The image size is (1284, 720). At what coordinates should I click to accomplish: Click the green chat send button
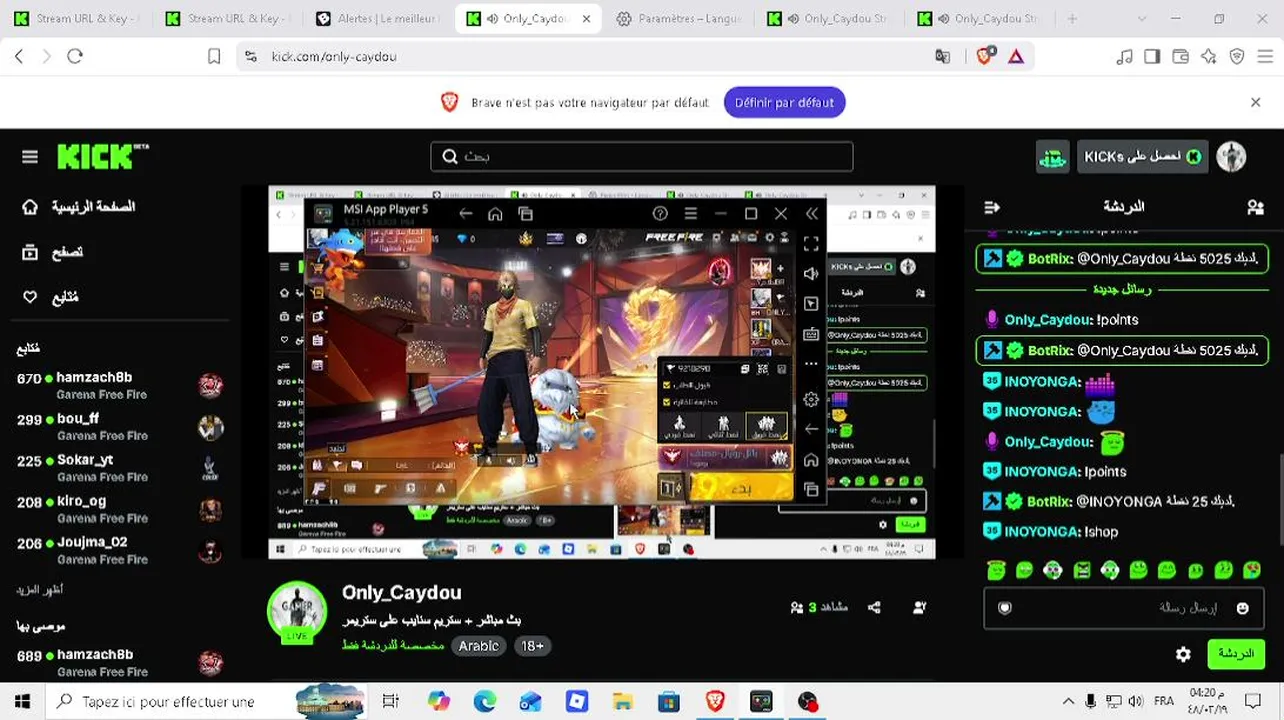pos(1236,654)
